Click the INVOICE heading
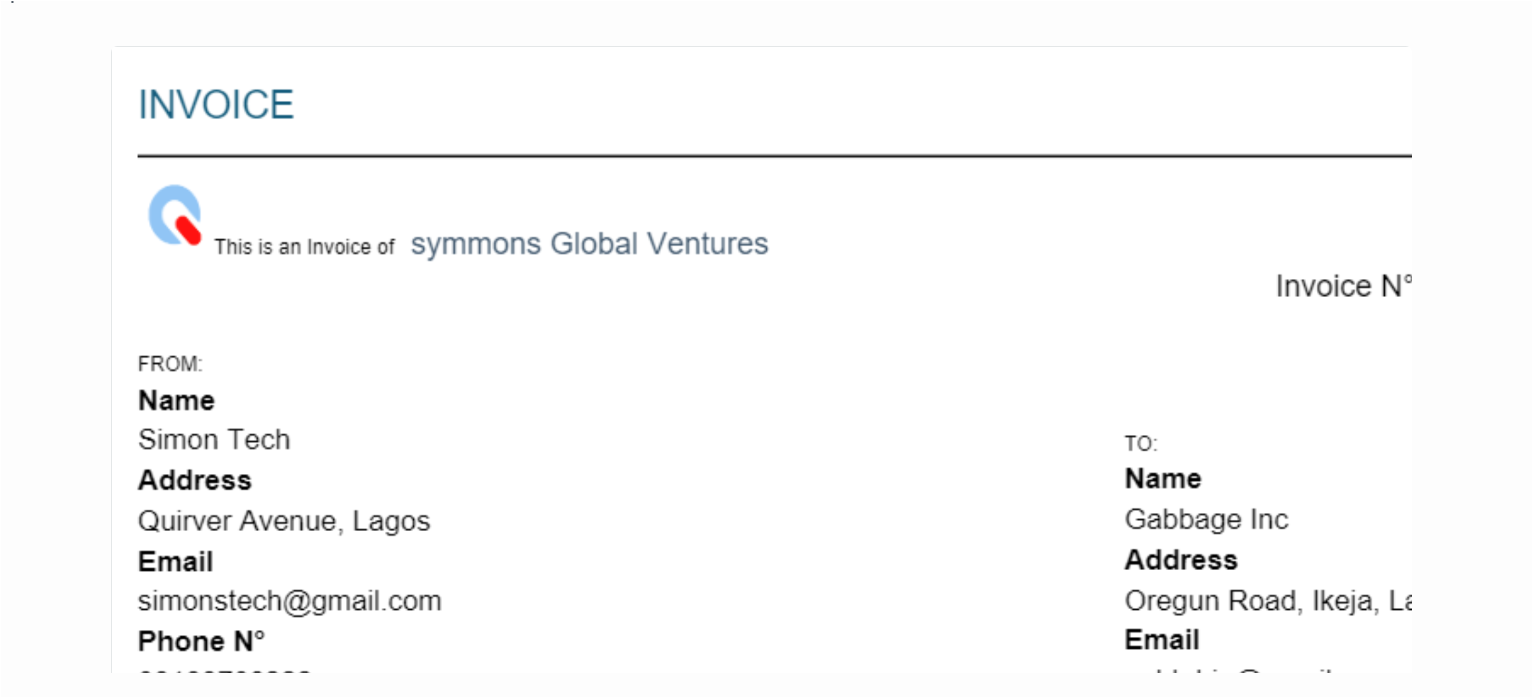This screenshot has width=1533, height=698. [x=216, y=105]
